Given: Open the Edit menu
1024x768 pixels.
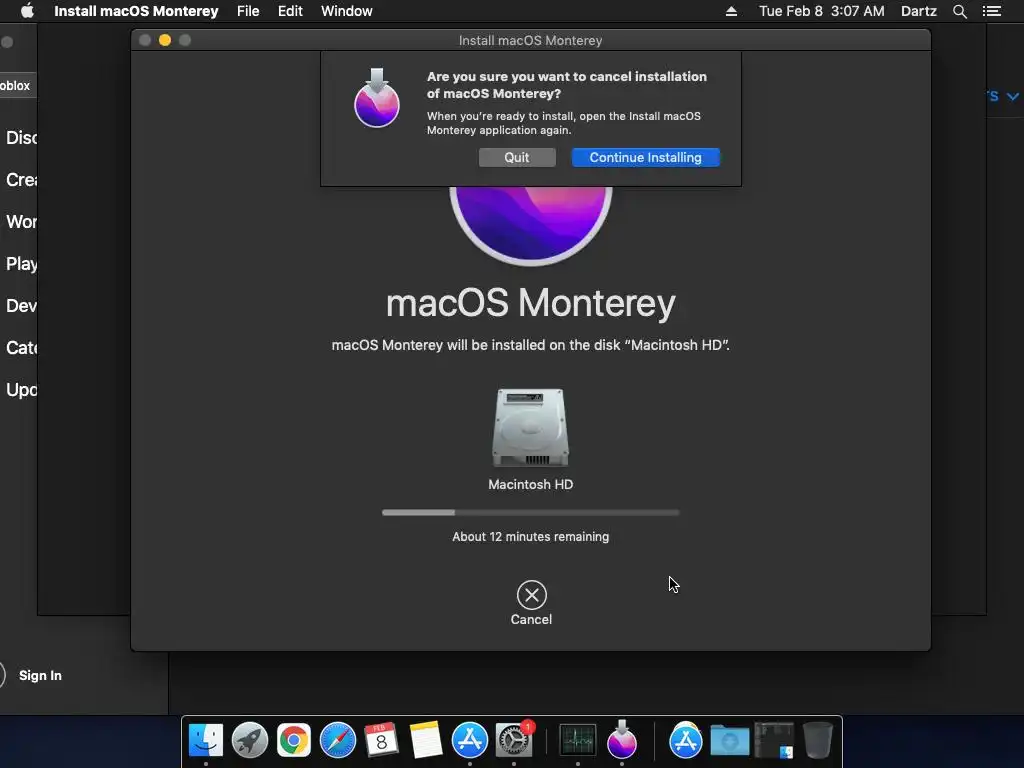Looking at the screenshot, I should [290, 11].
